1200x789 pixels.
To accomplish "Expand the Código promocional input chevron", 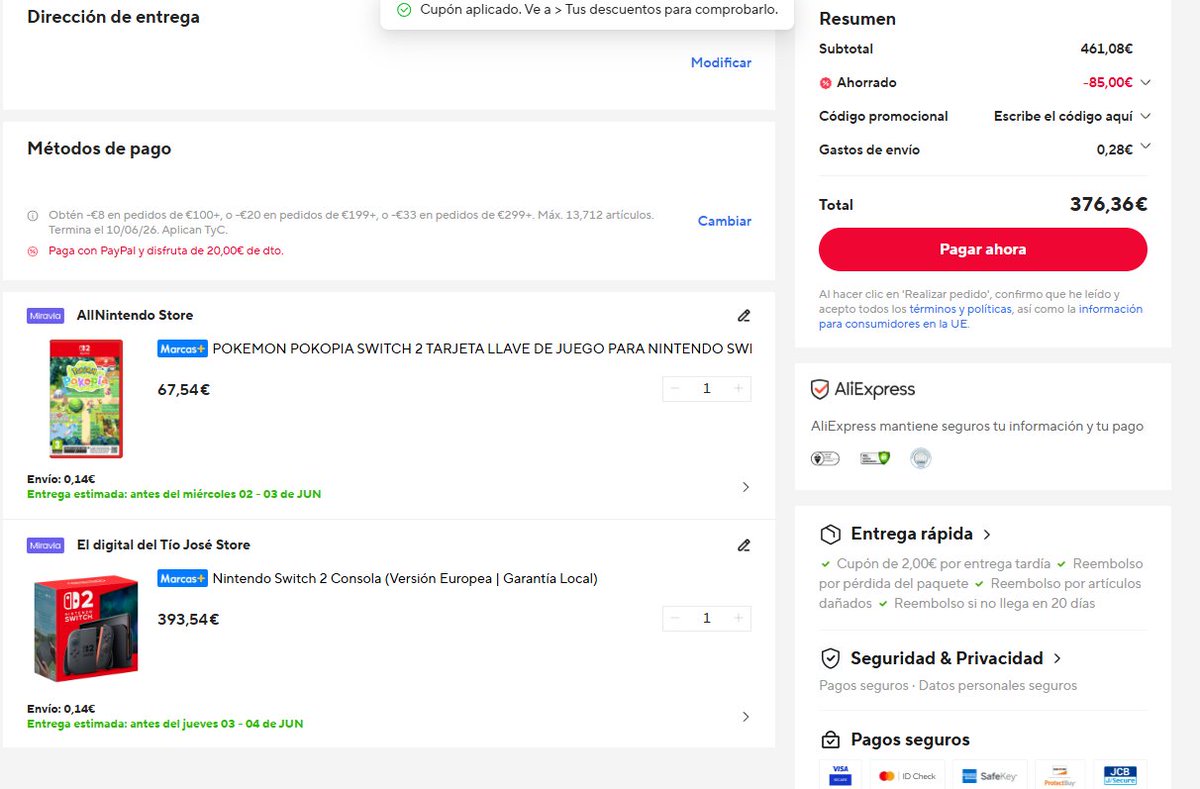I will [x=1145, y=116].
